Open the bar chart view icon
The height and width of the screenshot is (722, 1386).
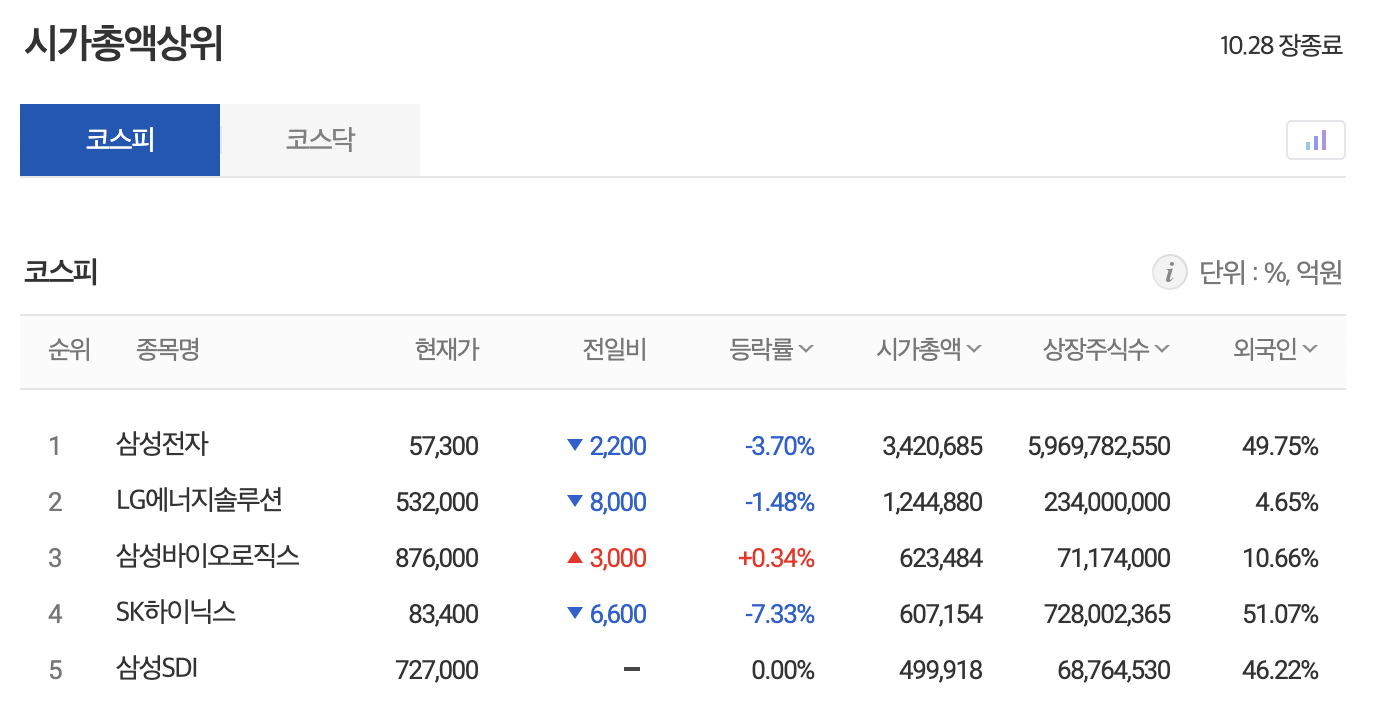click(1315, 140)
